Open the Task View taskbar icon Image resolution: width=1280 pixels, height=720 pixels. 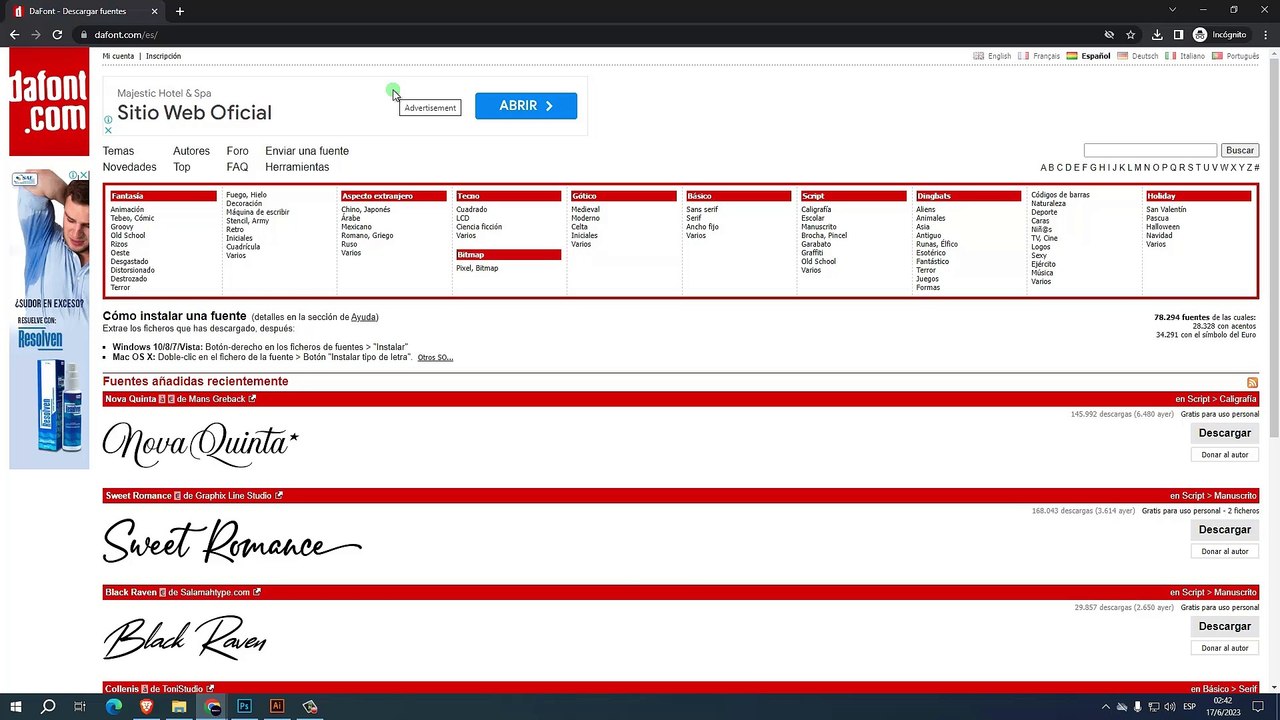point(80,707)
